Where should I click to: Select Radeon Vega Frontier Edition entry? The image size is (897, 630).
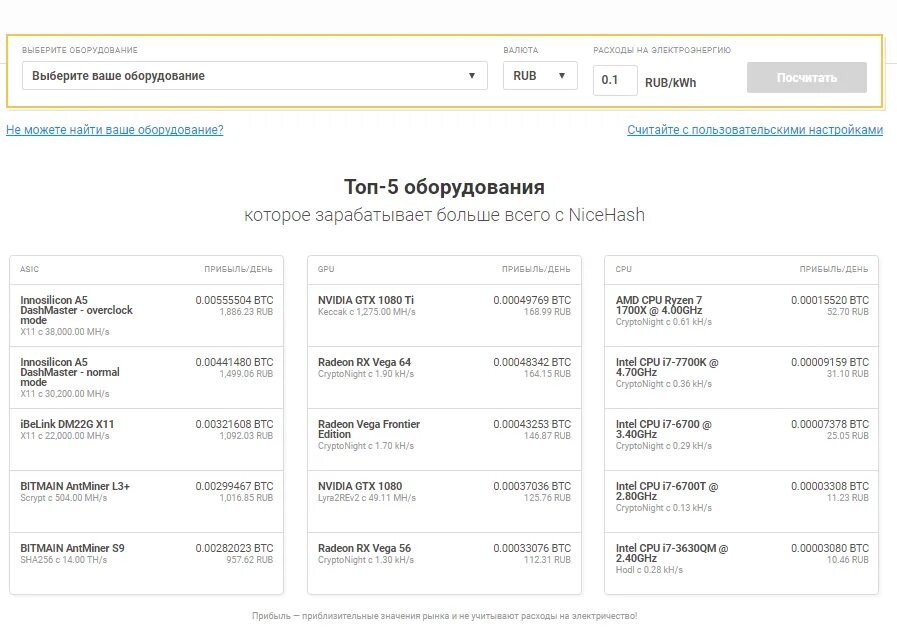444,439
